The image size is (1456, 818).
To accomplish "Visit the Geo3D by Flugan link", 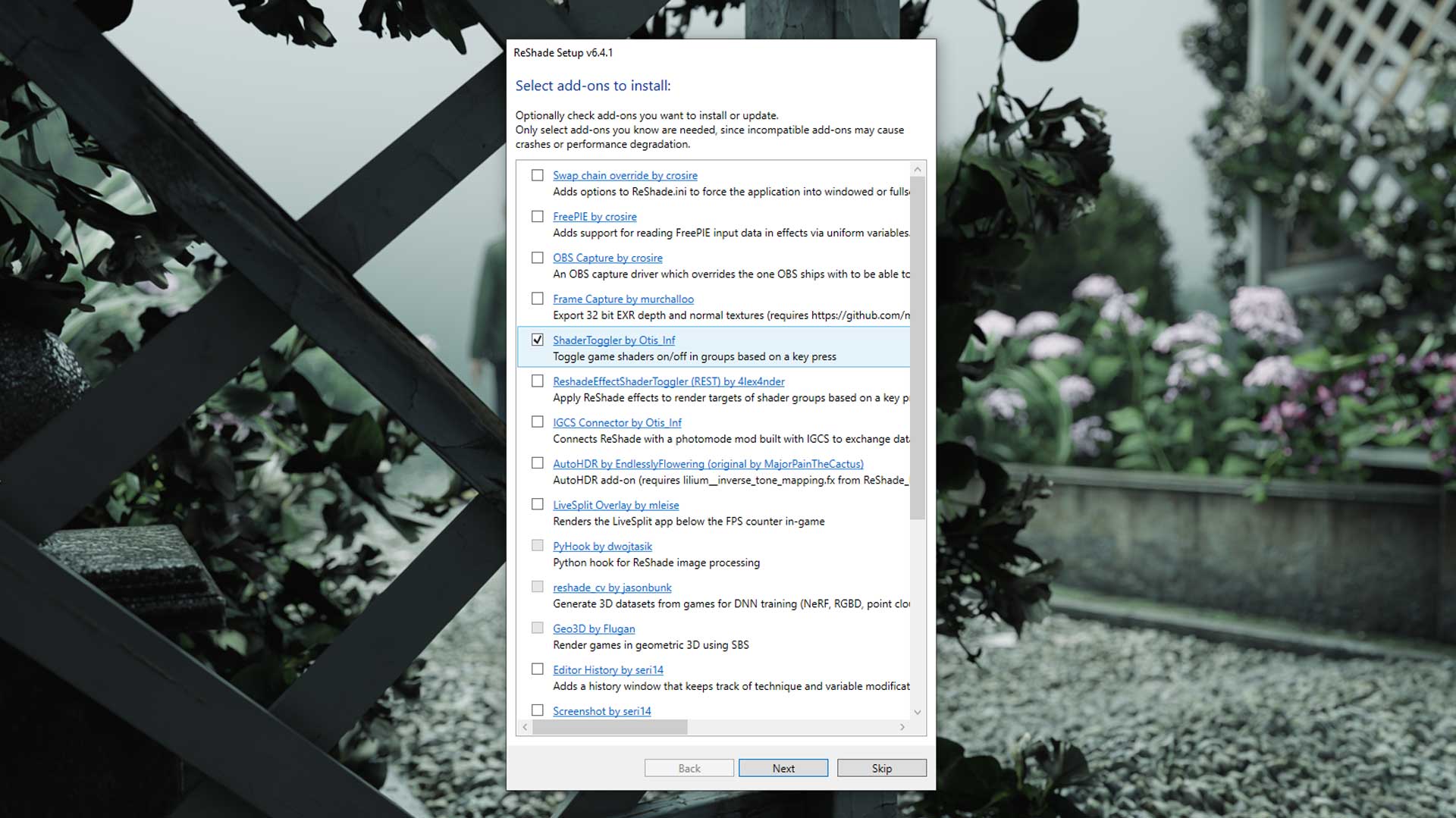I will click(594, 628).
